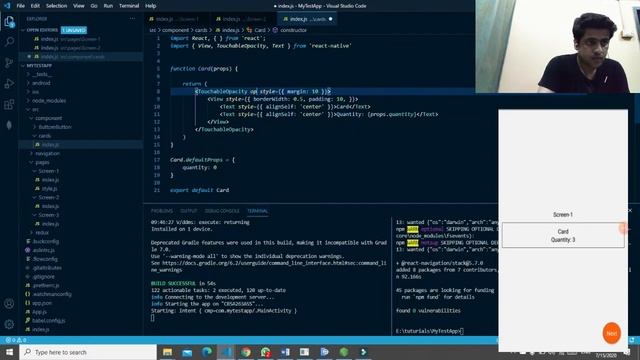
Task: Switch to the Debug Console tab
Action: 222,211
